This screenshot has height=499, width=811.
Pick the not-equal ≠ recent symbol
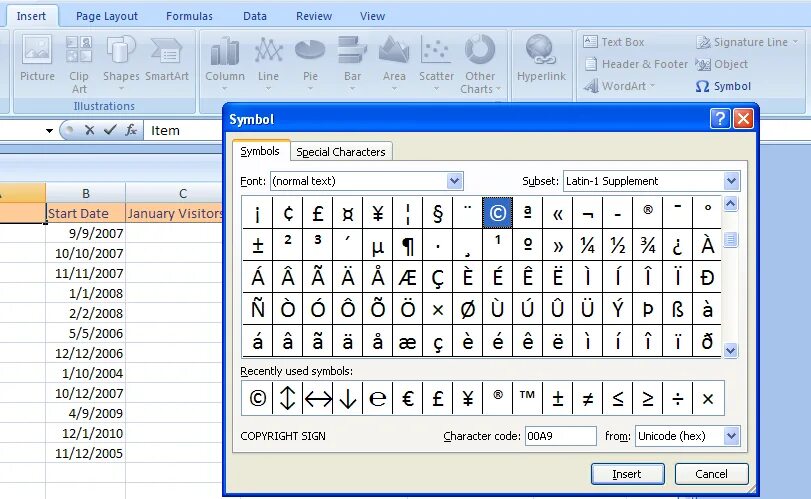(x=588, y=398)
